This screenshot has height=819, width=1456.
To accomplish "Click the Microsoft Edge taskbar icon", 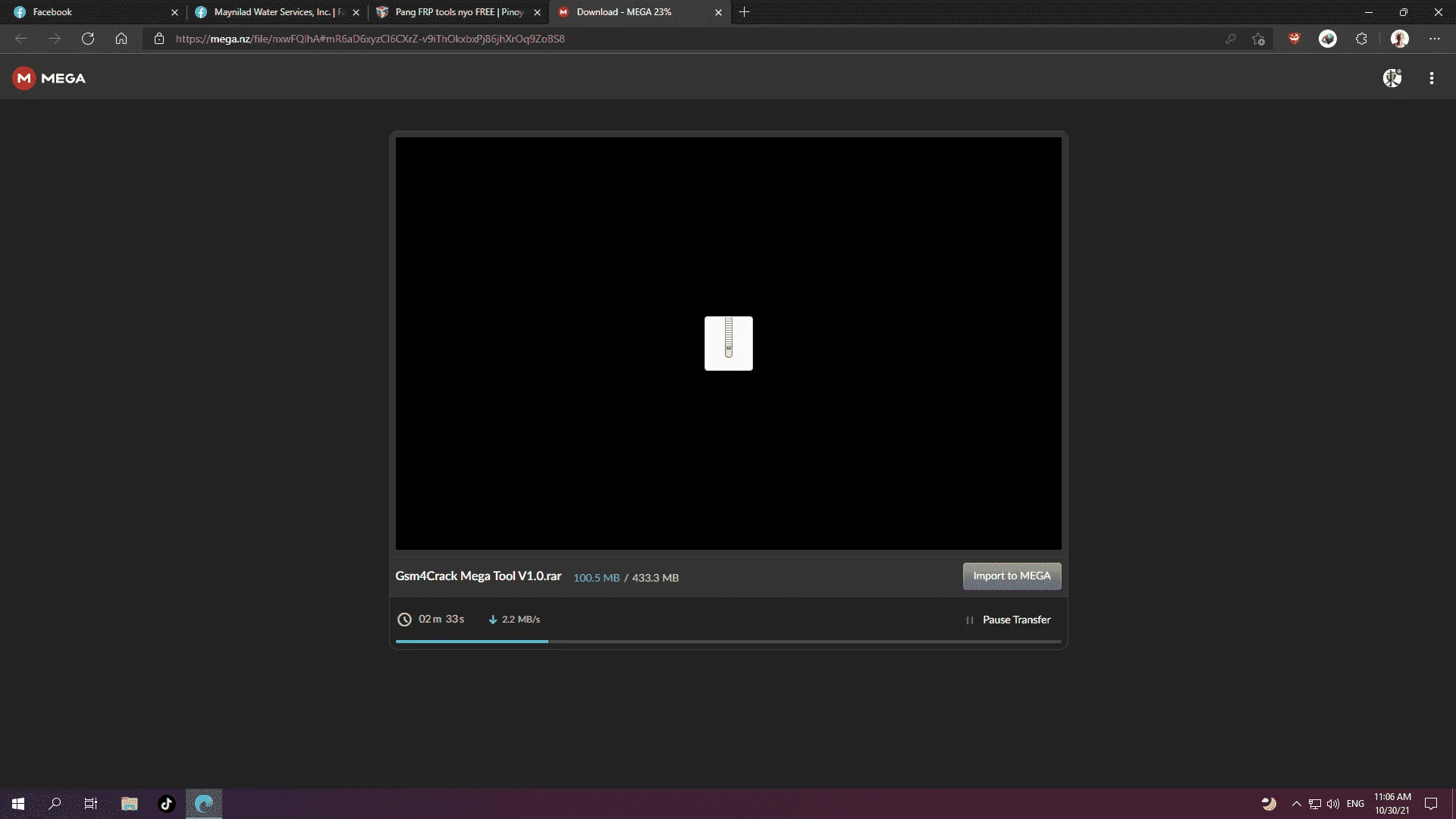I will coord(204,804).
